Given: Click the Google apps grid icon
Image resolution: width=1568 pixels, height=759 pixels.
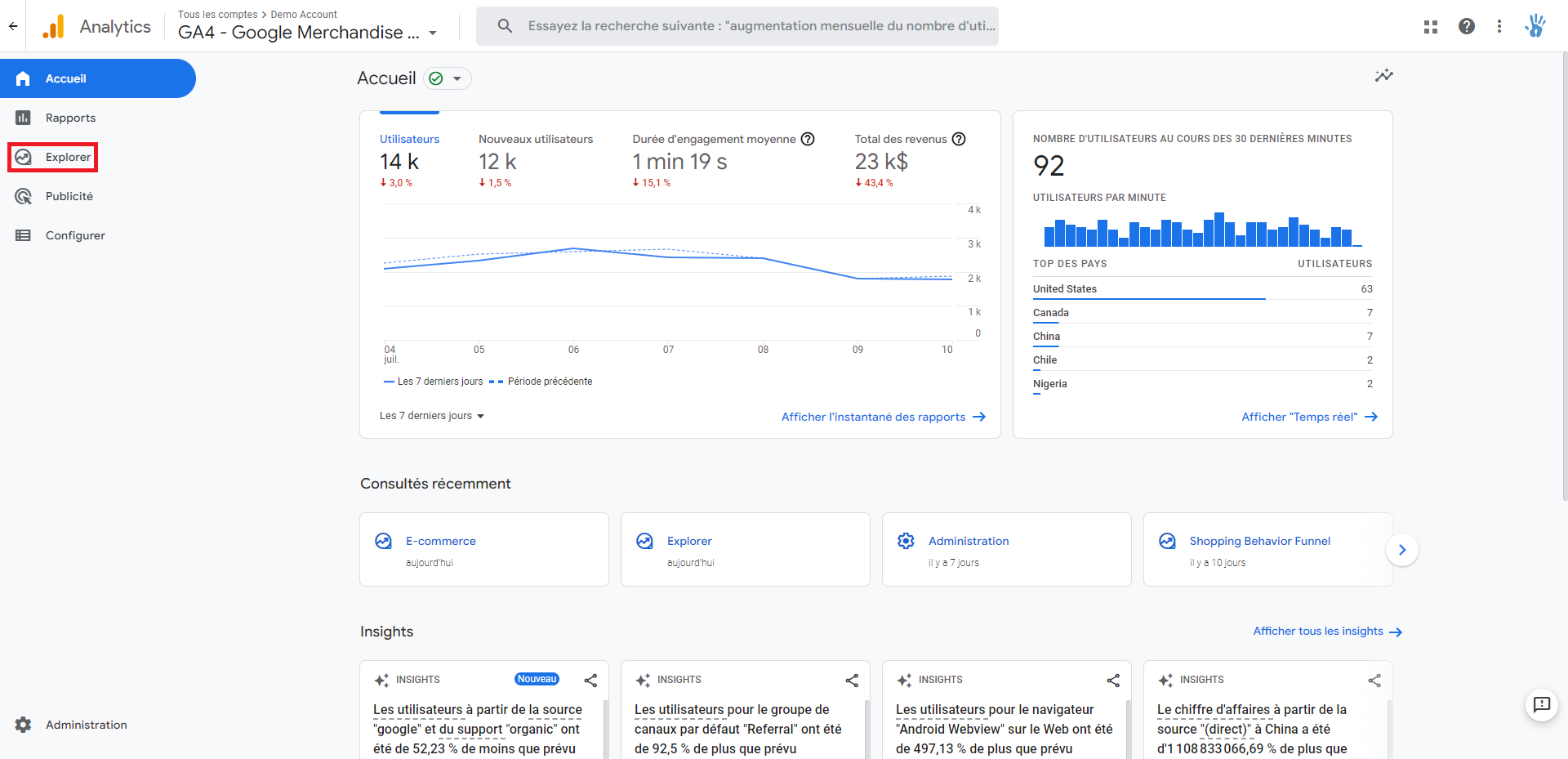Looking at the screenshot, I should pos(1430,26).
